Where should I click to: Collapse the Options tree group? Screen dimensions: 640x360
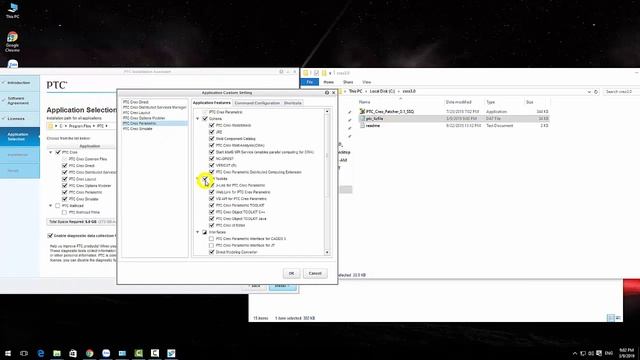pyautogui.click(x=198, y=119)
